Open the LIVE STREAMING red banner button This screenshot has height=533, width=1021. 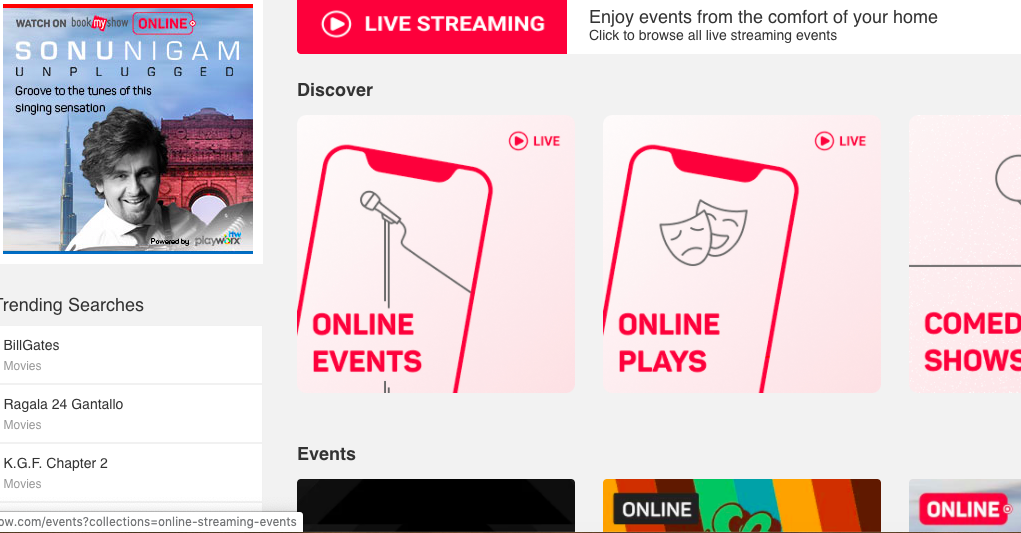pyautogui.click(x=432, y=27)
